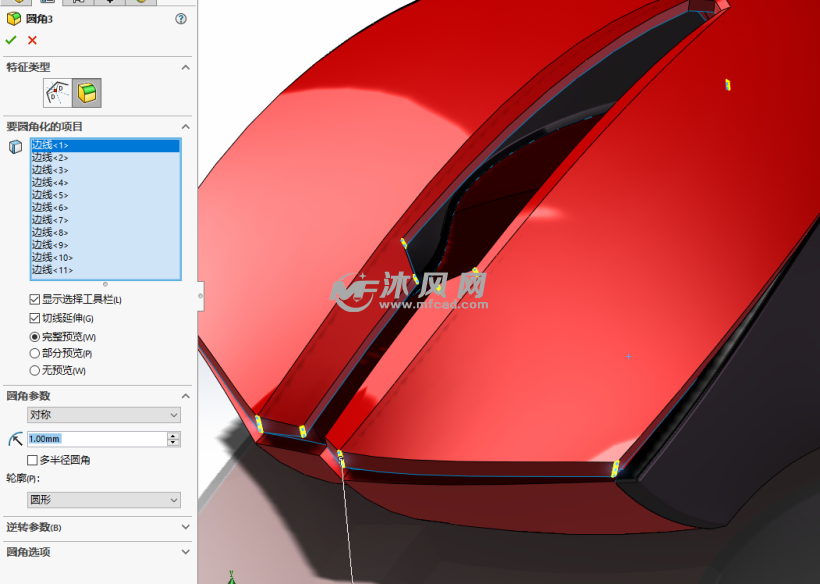Select 边线<10> in the list
This screenshot has width=820, height=584.
tap(105, 258)
